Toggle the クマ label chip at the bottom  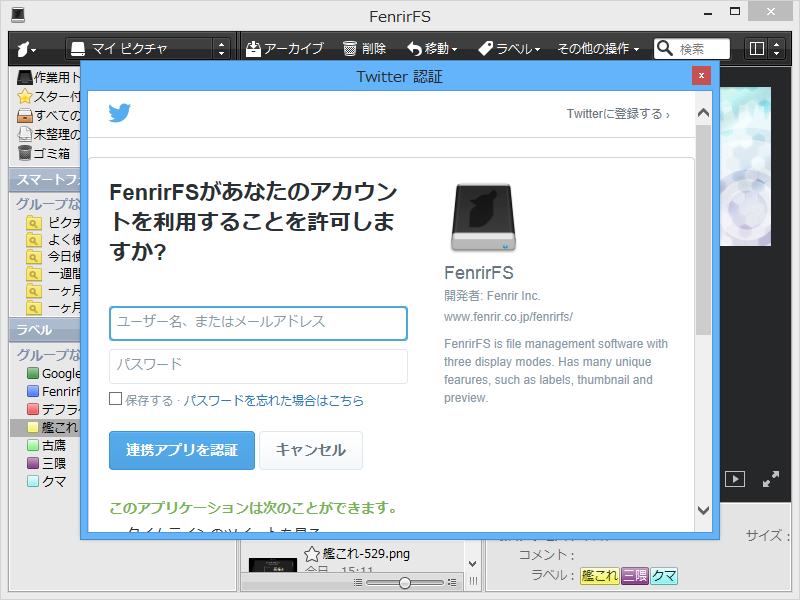pos(666,577)
